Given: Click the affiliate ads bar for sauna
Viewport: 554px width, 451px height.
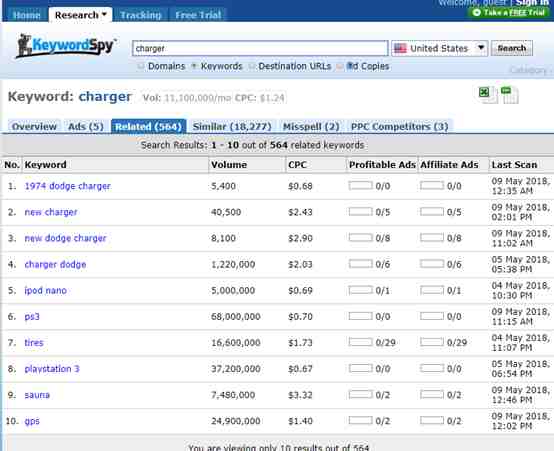Looking at the screenshot, I should 431,394.
